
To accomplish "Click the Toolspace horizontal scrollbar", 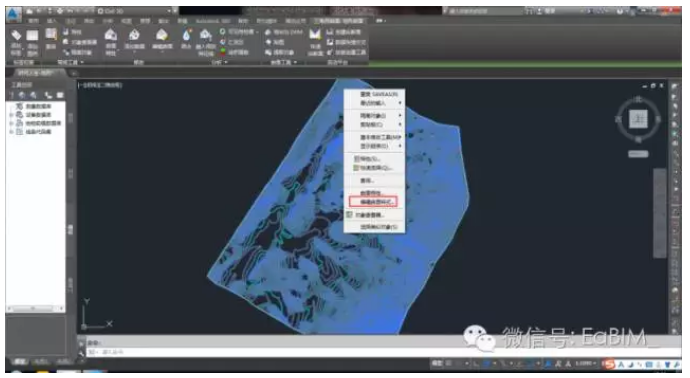I will [35, 308].
